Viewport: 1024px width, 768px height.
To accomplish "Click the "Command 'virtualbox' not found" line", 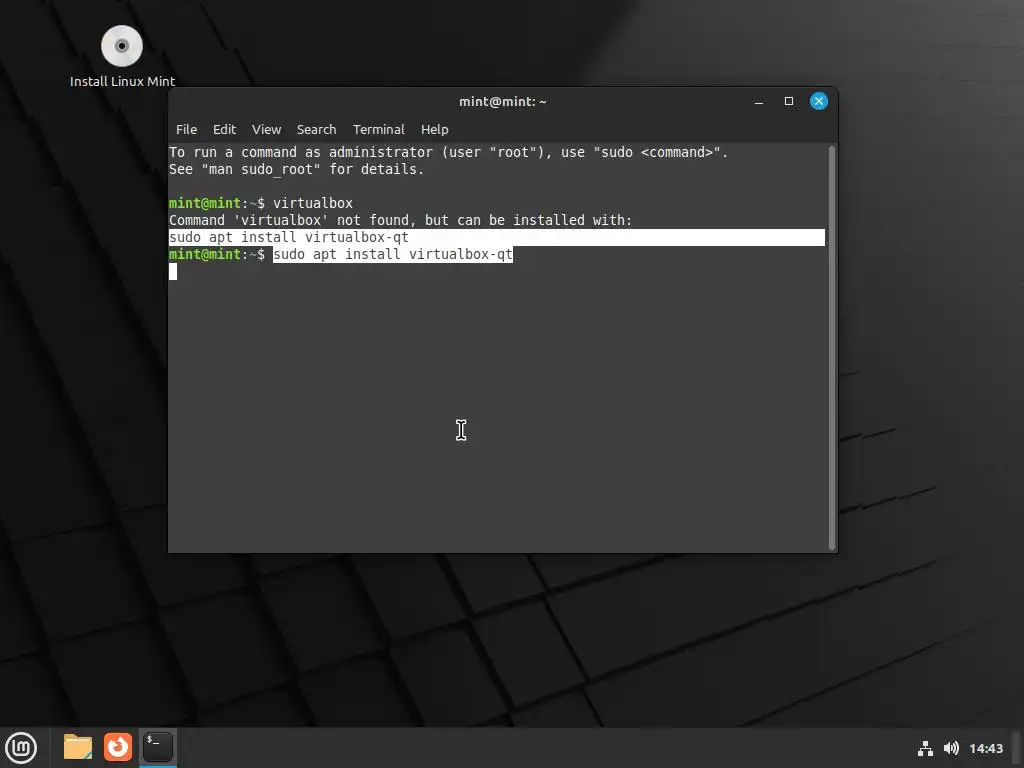I will [x=400, y=220].
